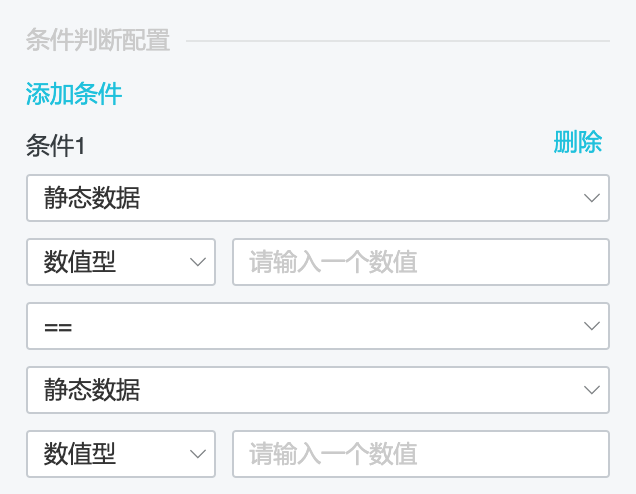Click the chevron of the upper 静态数据 select
This screenshot has height=494, width=636.
[x=592, y=198]
